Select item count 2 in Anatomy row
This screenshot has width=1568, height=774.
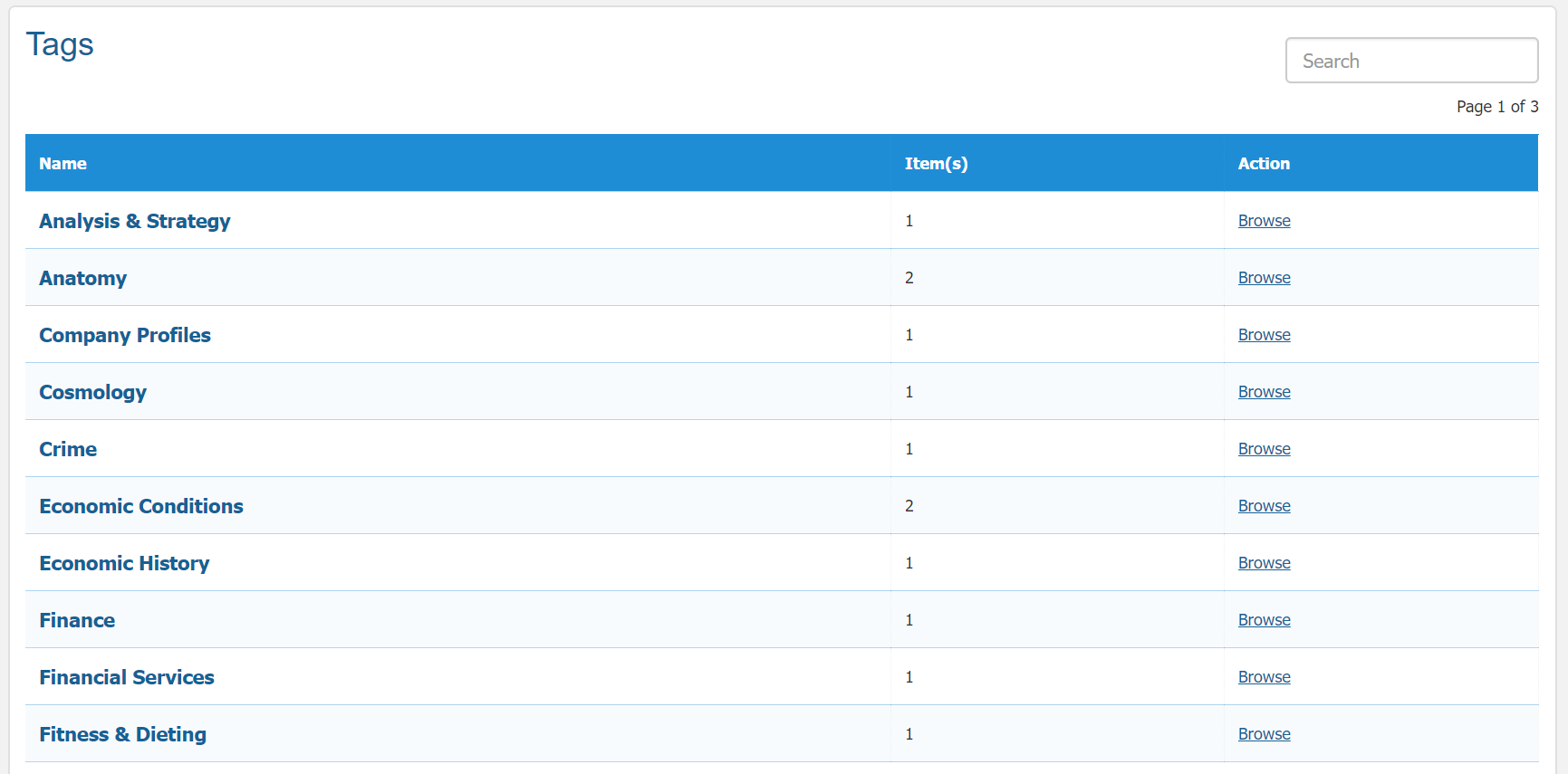pos(909,278)
